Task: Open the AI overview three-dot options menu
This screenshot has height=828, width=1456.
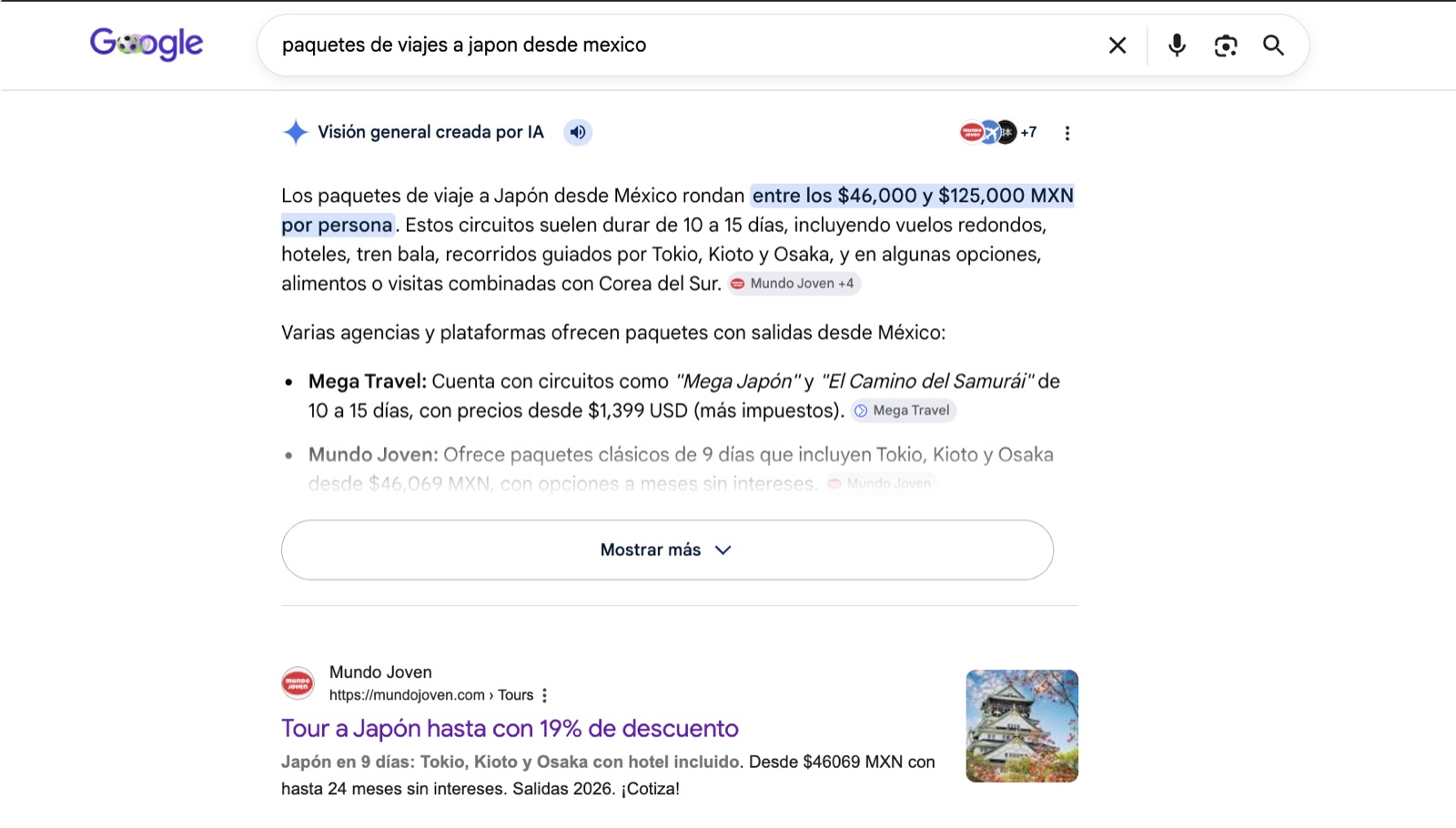Action: [1067, 133]
